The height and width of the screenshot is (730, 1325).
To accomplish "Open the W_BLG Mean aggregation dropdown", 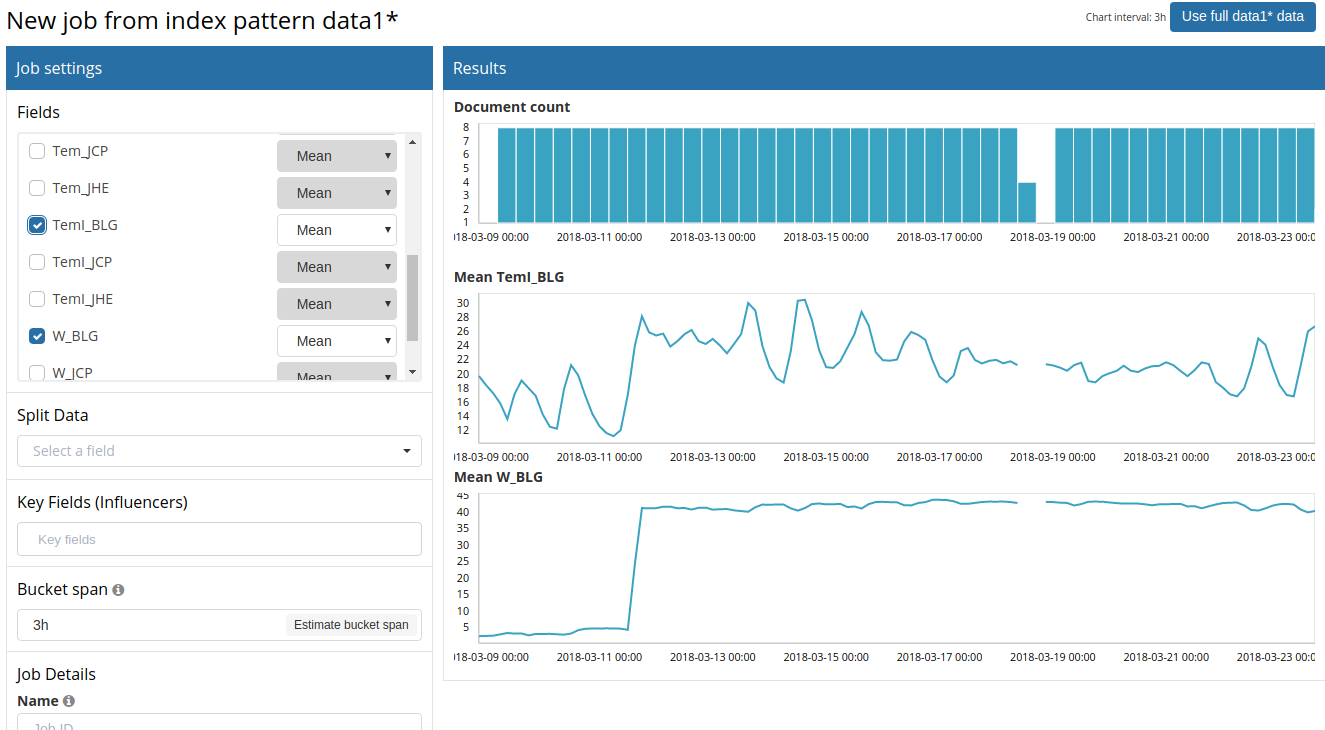I will coord(337,341).
